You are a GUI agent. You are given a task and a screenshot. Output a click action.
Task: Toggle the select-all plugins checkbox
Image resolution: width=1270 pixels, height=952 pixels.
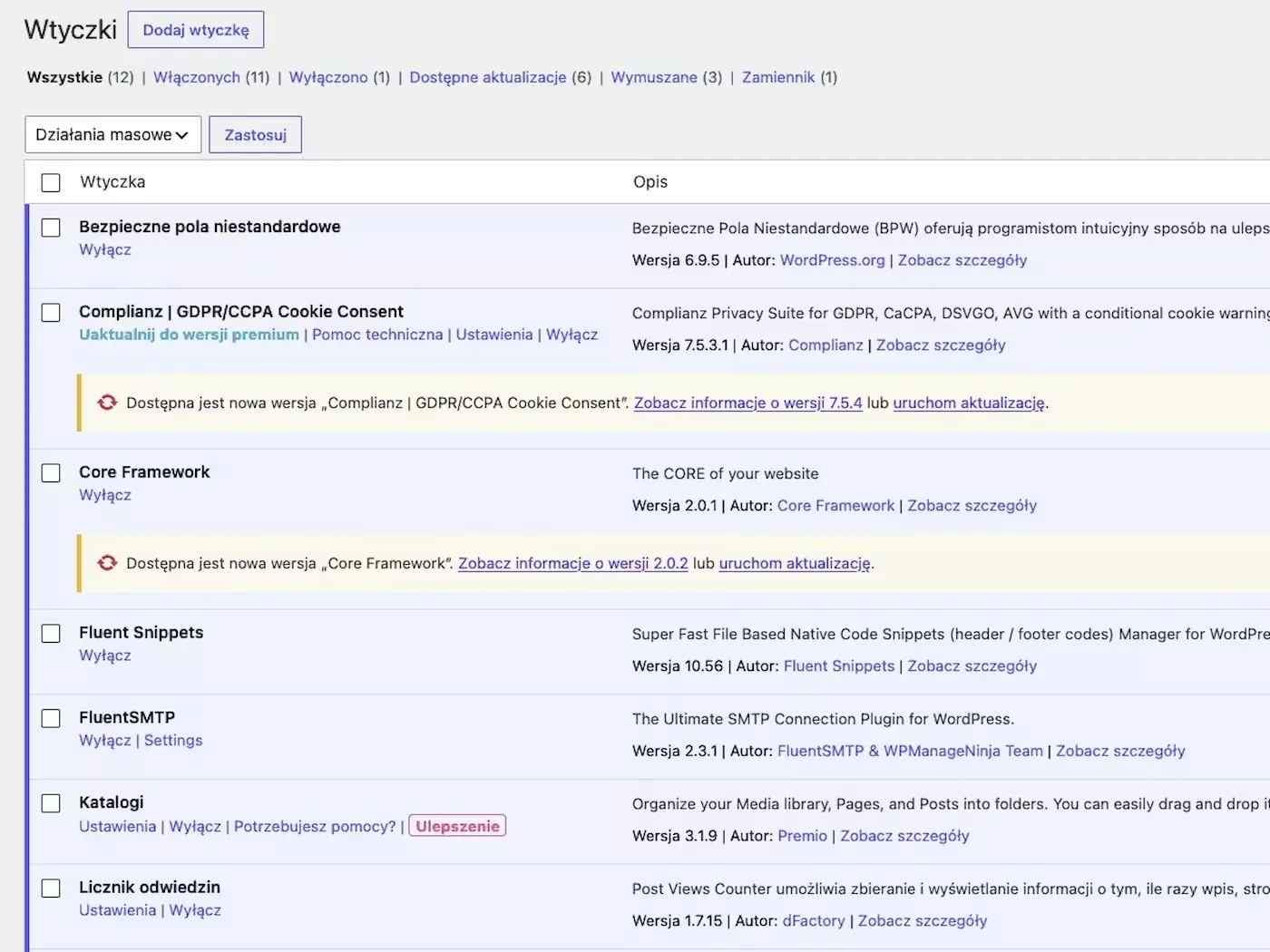(51, 182)
